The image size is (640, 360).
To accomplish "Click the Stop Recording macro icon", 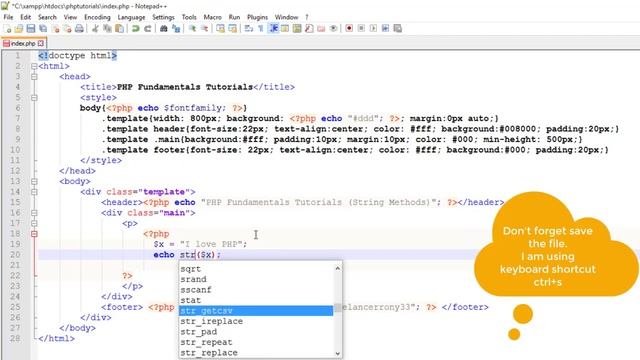I will [x=361, y=29].
